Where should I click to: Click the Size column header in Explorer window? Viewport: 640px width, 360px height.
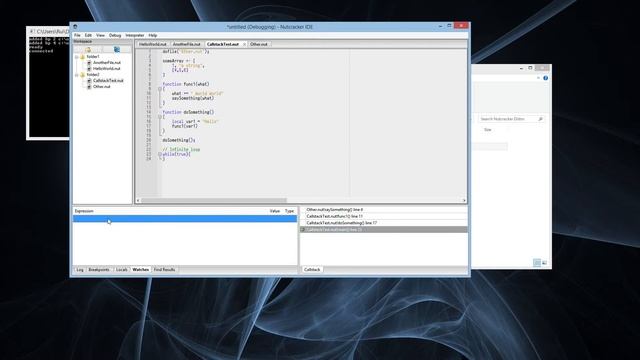[488, 130]
